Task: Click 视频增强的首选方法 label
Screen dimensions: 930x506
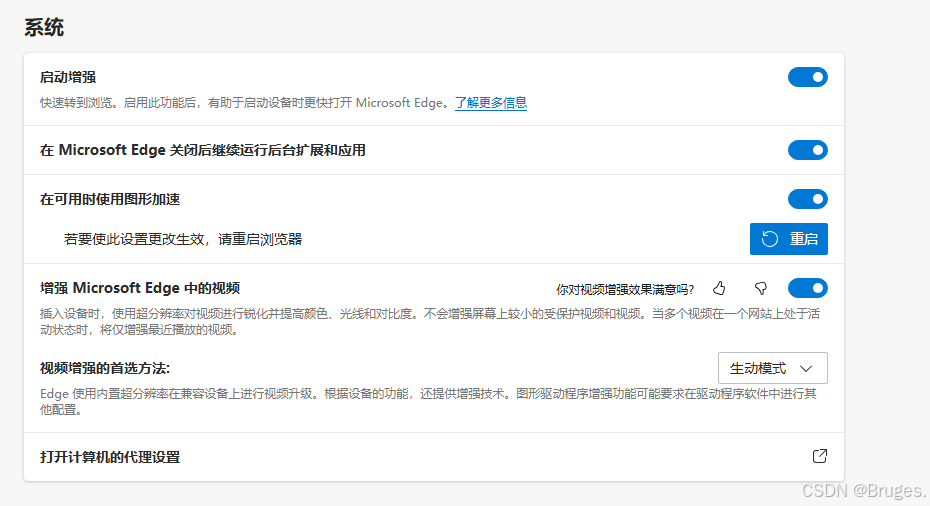Action: pyautogui.click(x=105, y=368)
